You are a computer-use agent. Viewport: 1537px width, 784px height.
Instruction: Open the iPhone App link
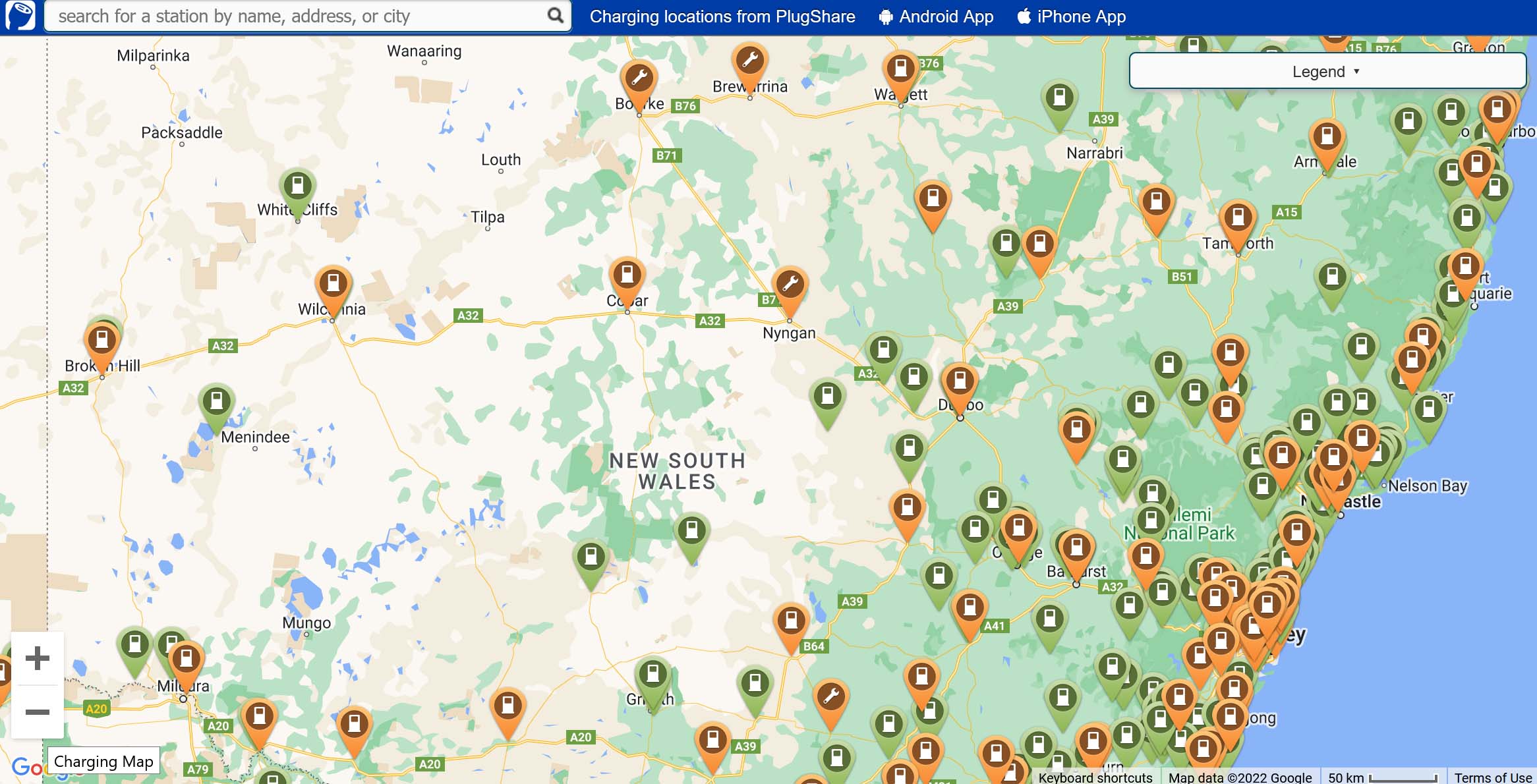[x=1072, y=16]
